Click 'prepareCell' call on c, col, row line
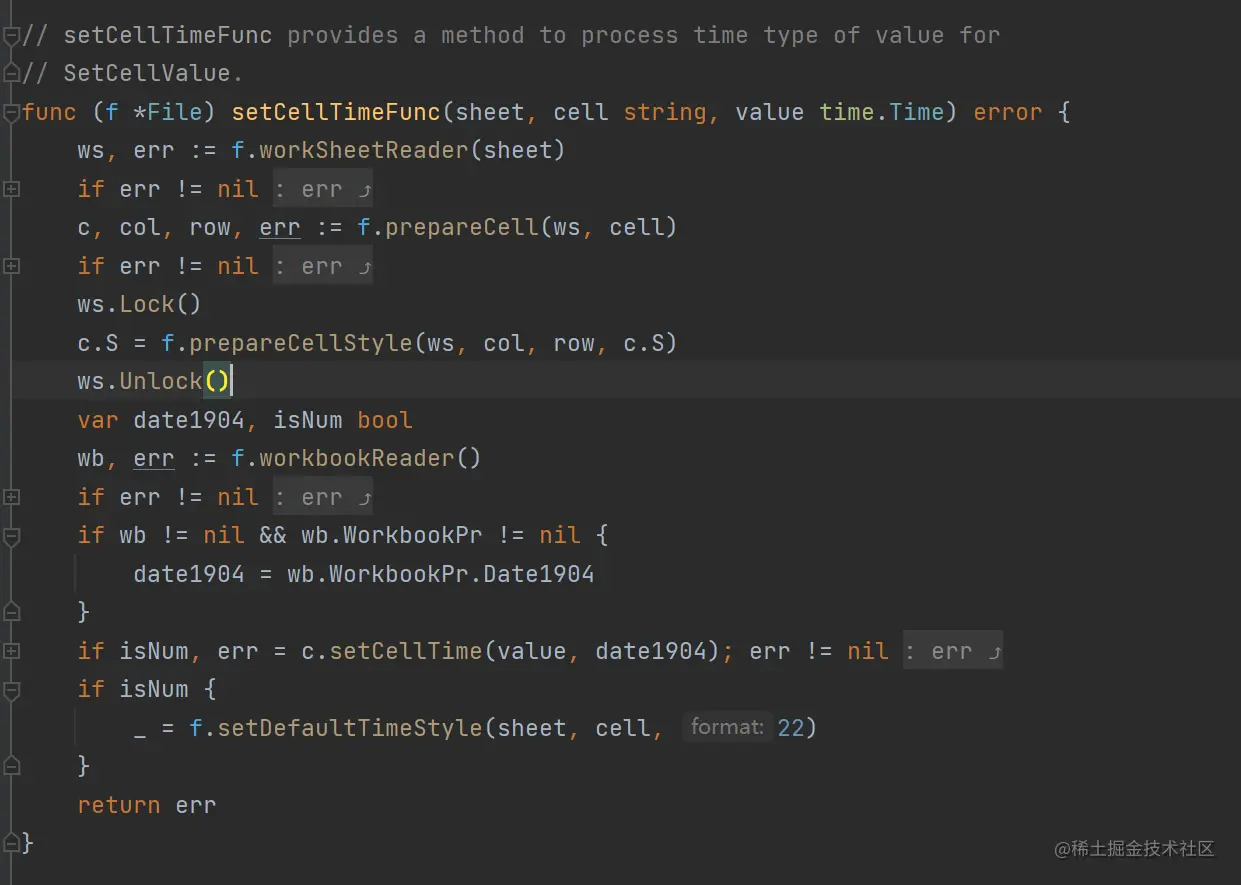The width and height of the screenshot is (1241, 885). (462, 227)
